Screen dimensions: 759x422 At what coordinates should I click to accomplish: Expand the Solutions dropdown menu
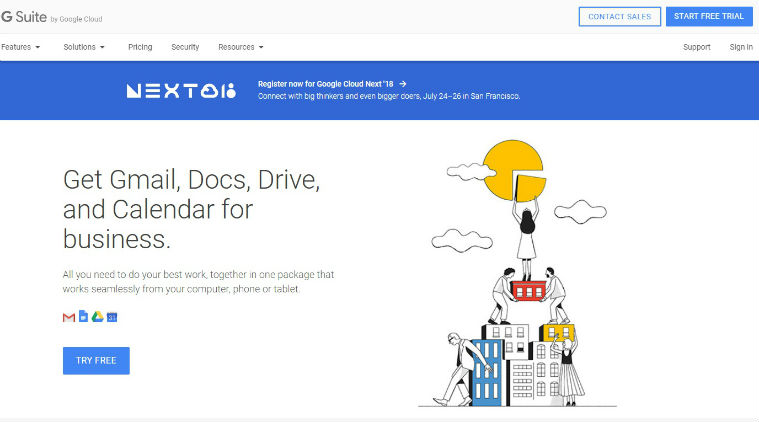coord(84,47)
